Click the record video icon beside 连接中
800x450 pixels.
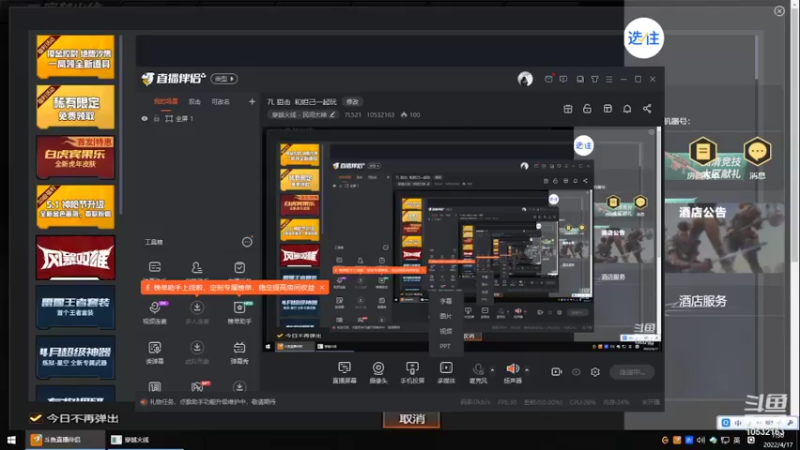(557, 372)
